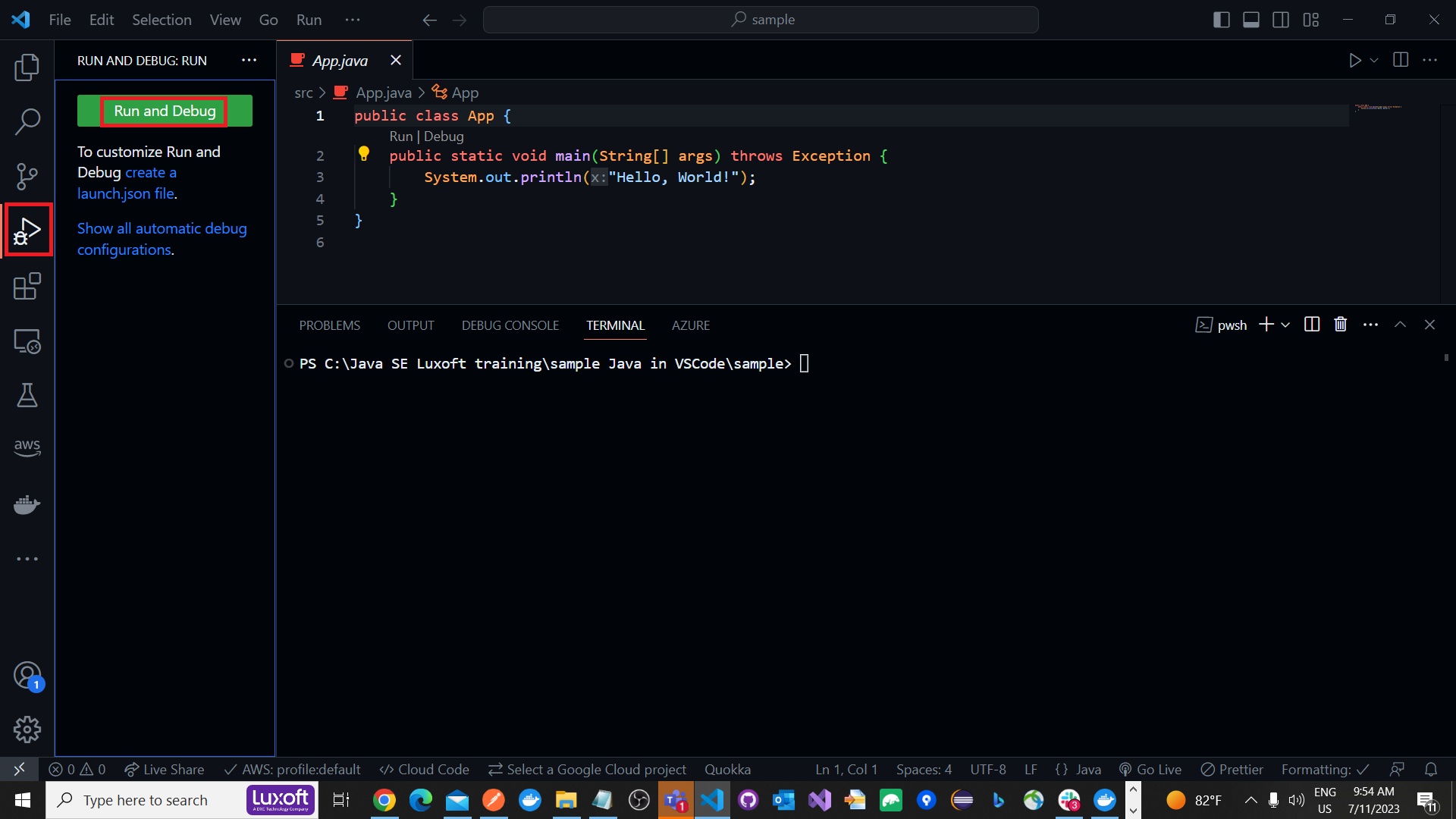Image resolution: width=1456 pixels, height=819 pixels.
Task: Split the editor right
Action: [x=1401, y=60]
